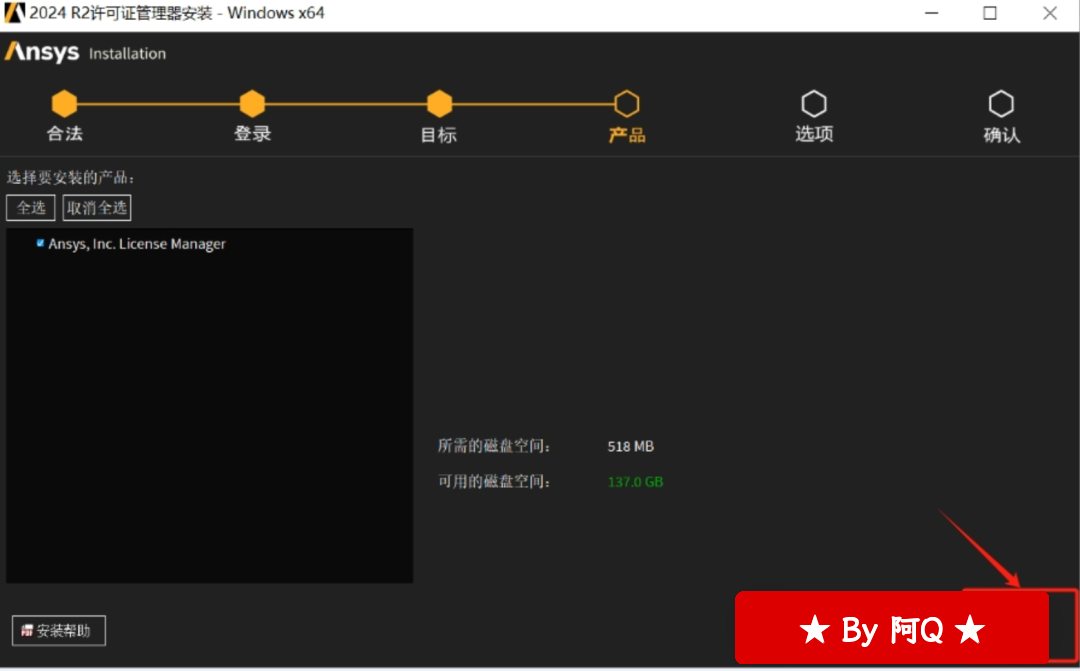Click the 登录 step hexagon icon
The height and width of the screenshot is (671, 1080).
252,104
